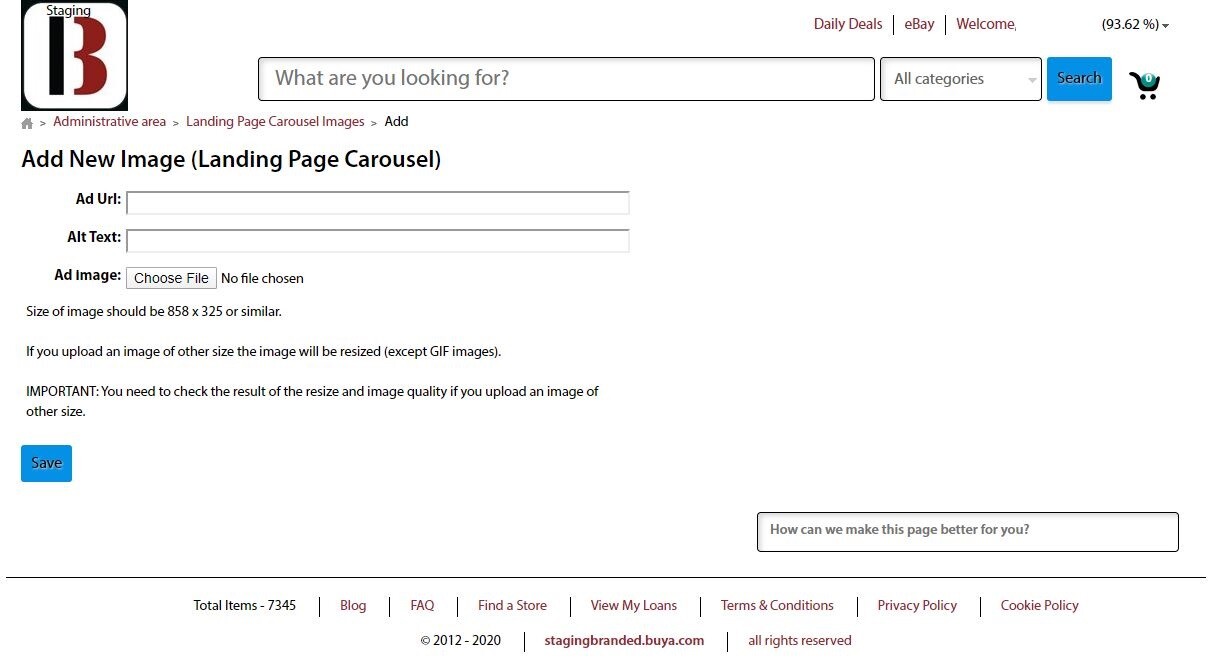Focus the Alt Text input field

point(378,241)
